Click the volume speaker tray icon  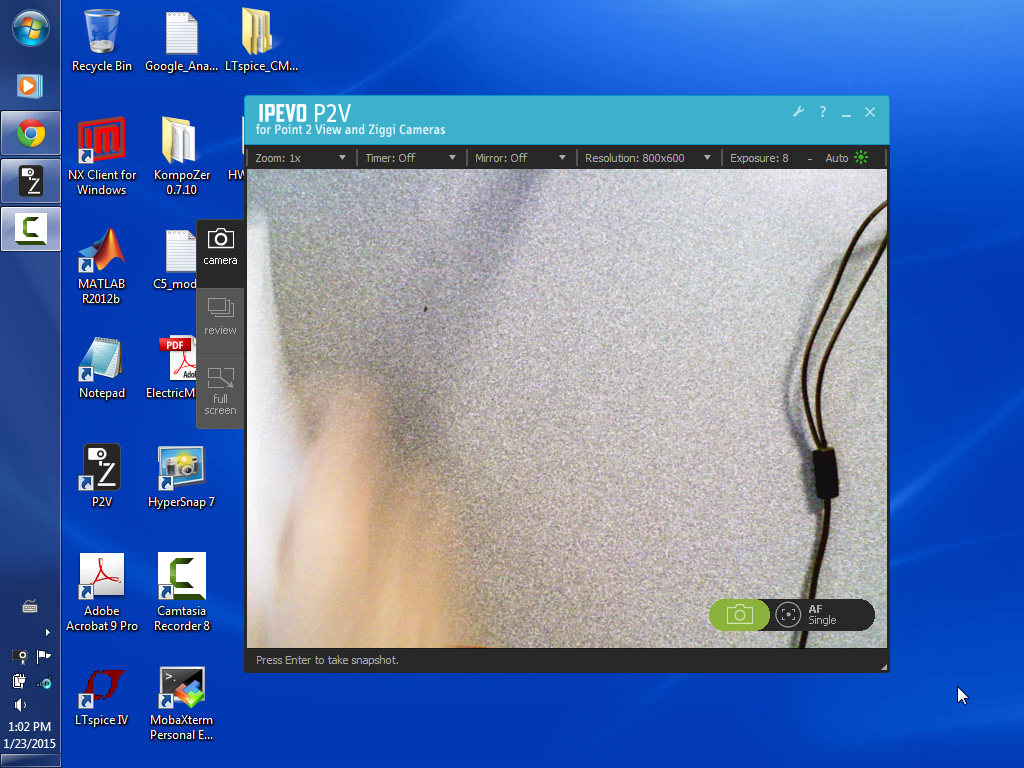pos(20,705)
